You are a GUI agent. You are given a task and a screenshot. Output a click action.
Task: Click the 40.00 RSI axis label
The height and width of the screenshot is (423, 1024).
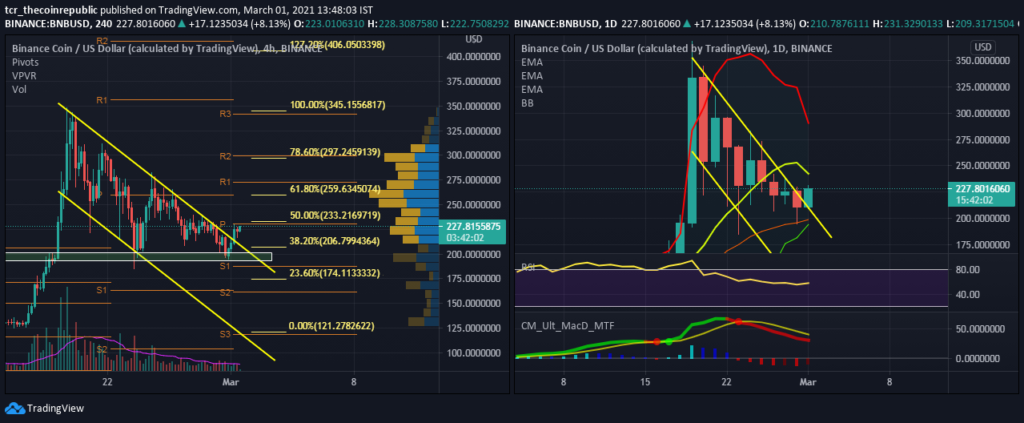(966, 294)
